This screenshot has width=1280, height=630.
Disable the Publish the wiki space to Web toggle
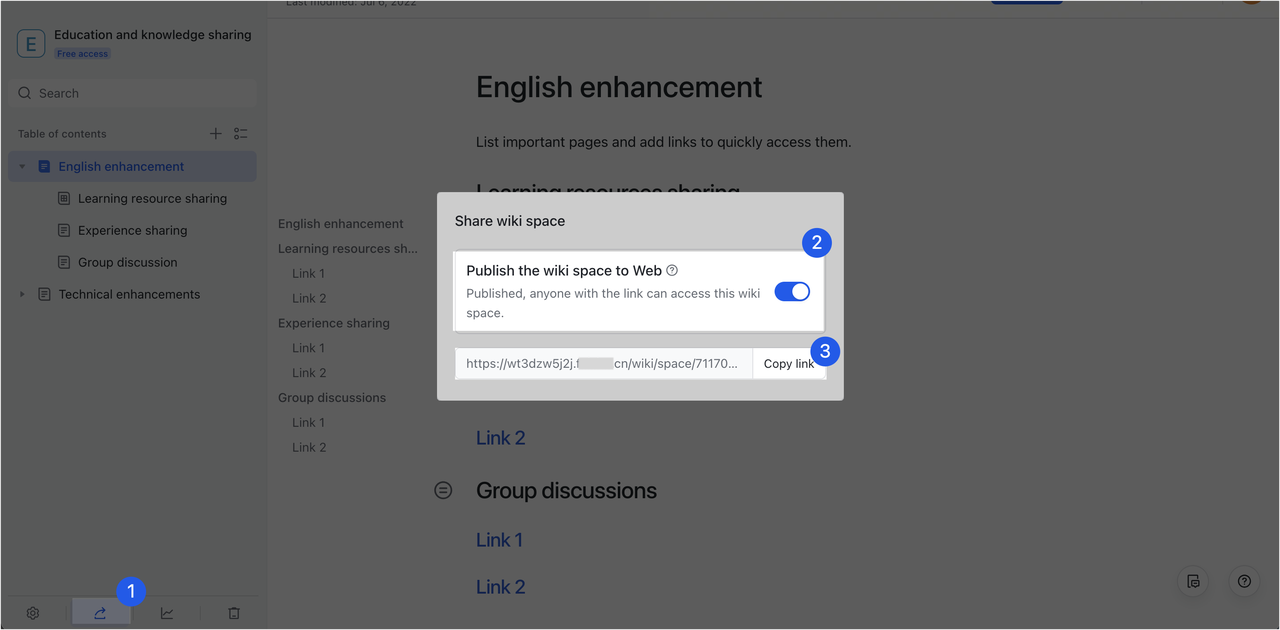(792, 291)
